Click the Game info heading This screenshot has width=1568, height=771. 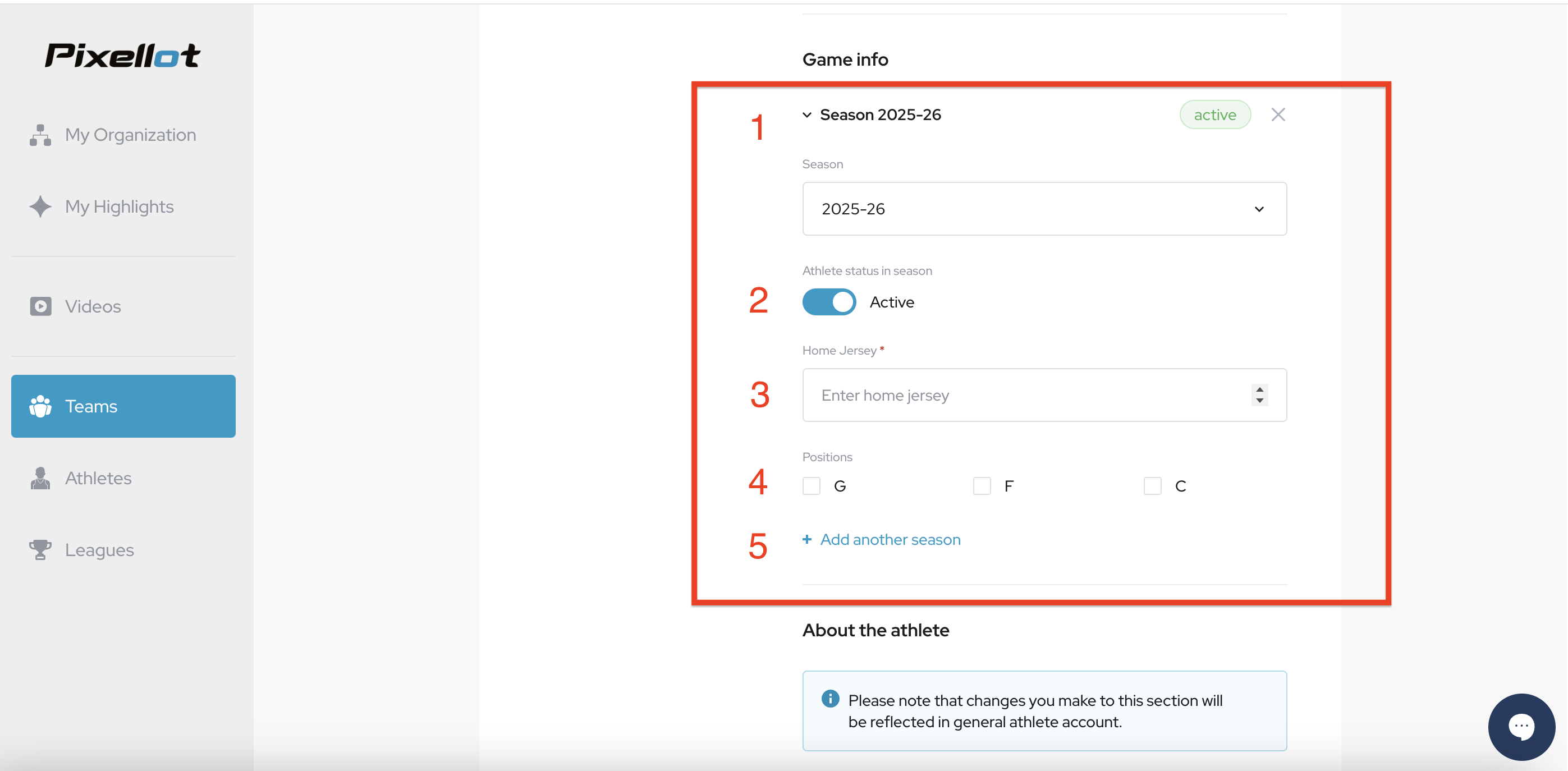click(845, 59)
